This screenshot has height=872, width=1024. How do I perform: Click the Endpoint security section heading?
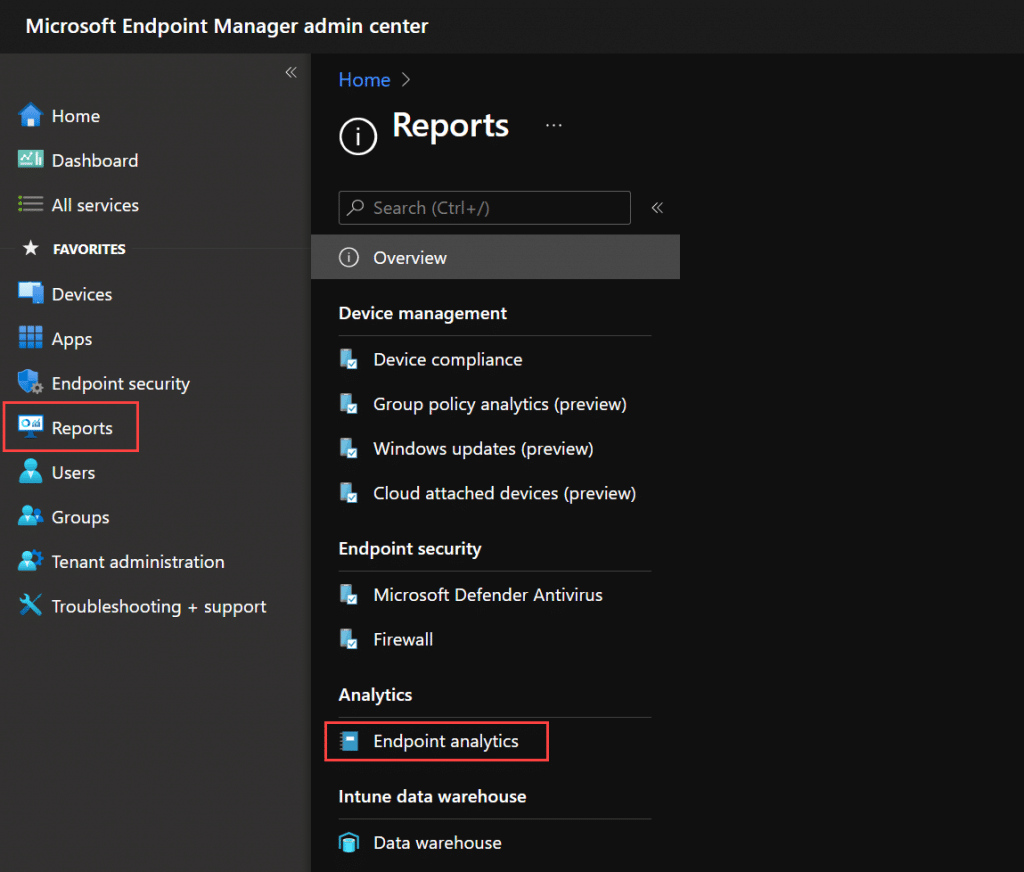(409, 548)
